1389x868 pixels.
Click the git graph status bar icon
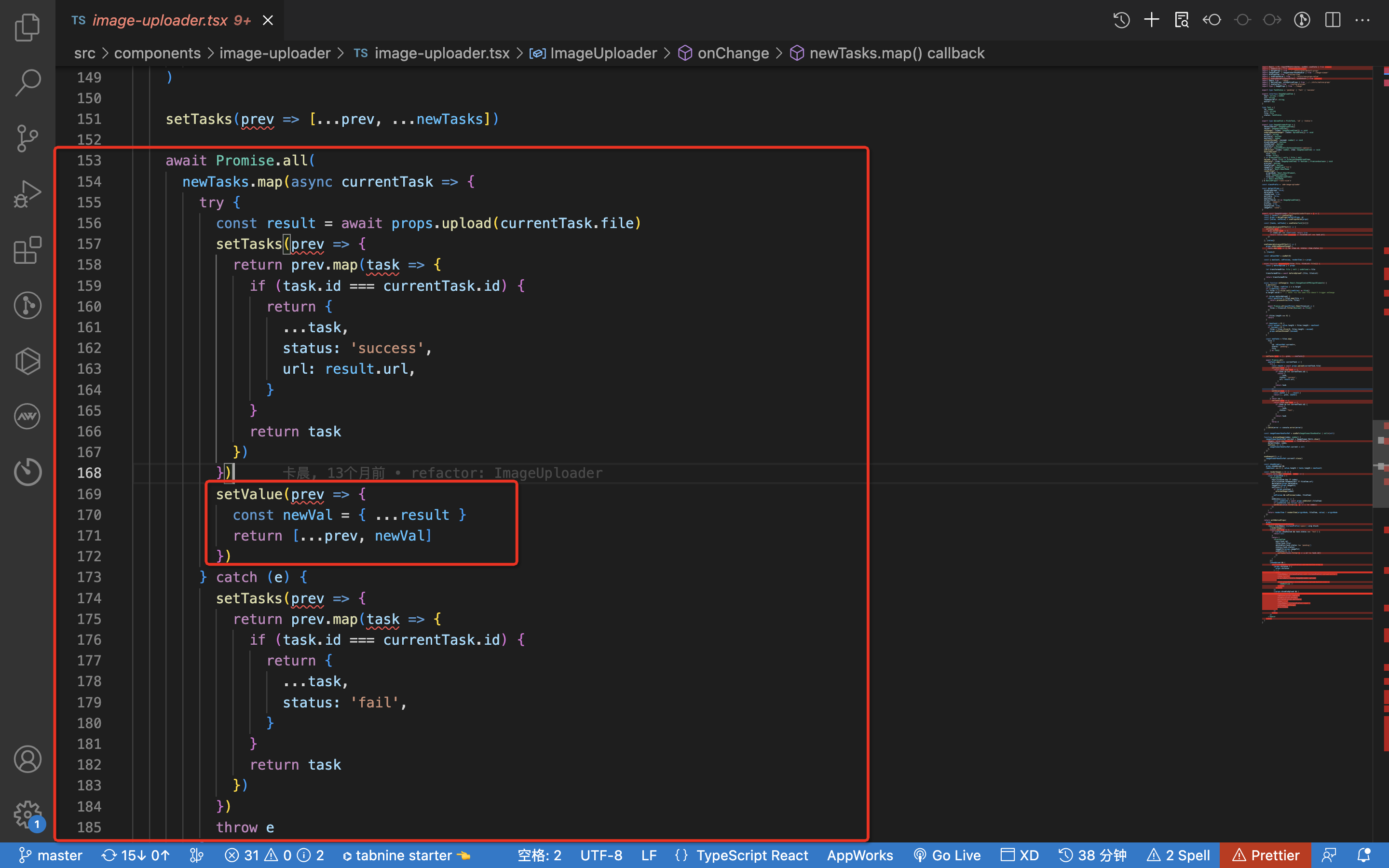(196, 855)
